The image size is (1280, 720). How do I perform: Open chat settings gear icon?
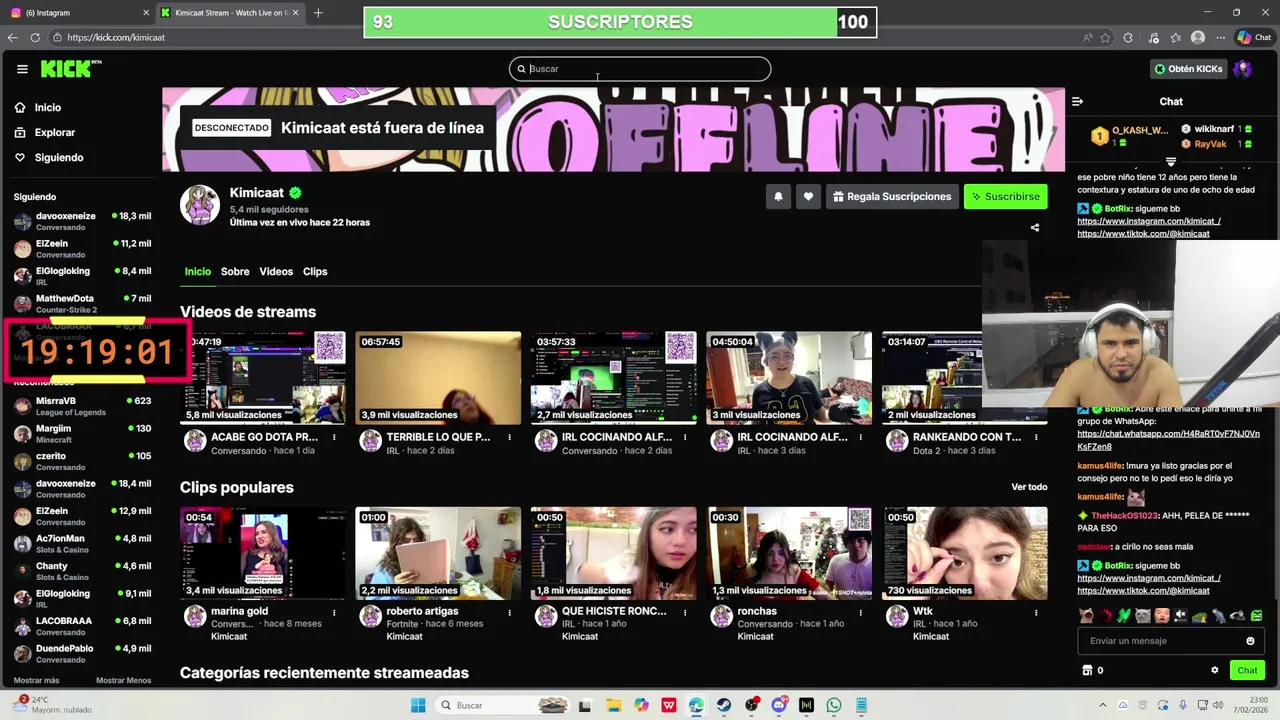coord(1215,670)
